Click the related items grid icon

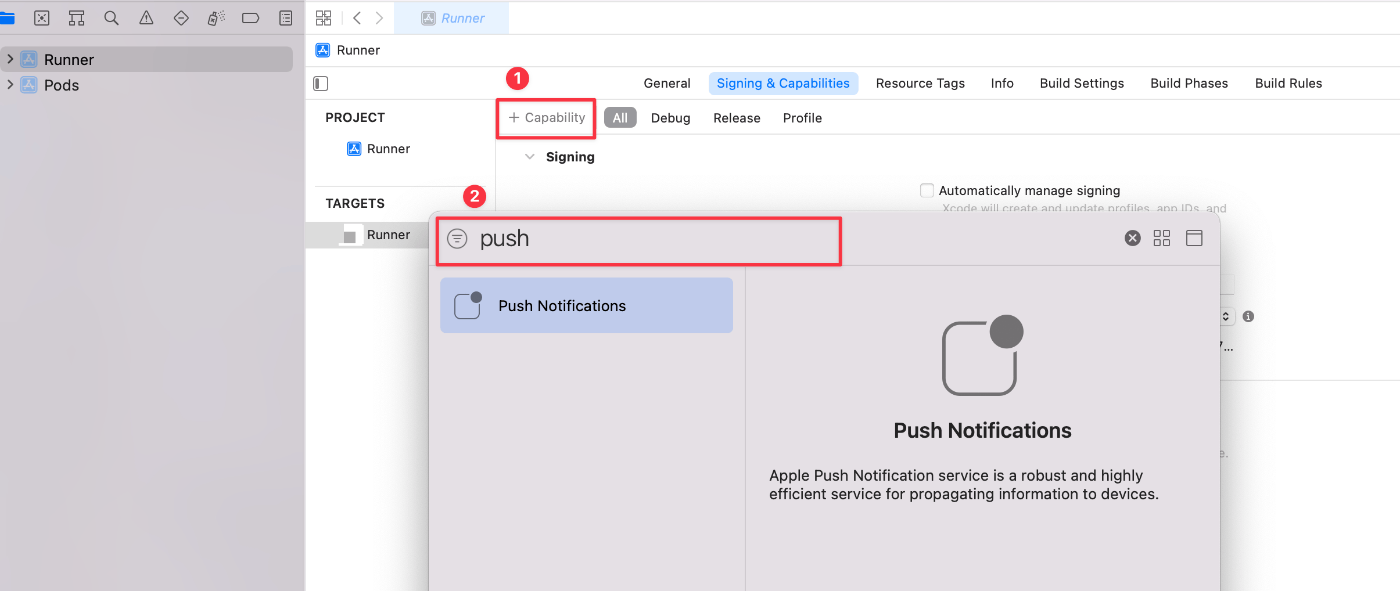[323, 18]
